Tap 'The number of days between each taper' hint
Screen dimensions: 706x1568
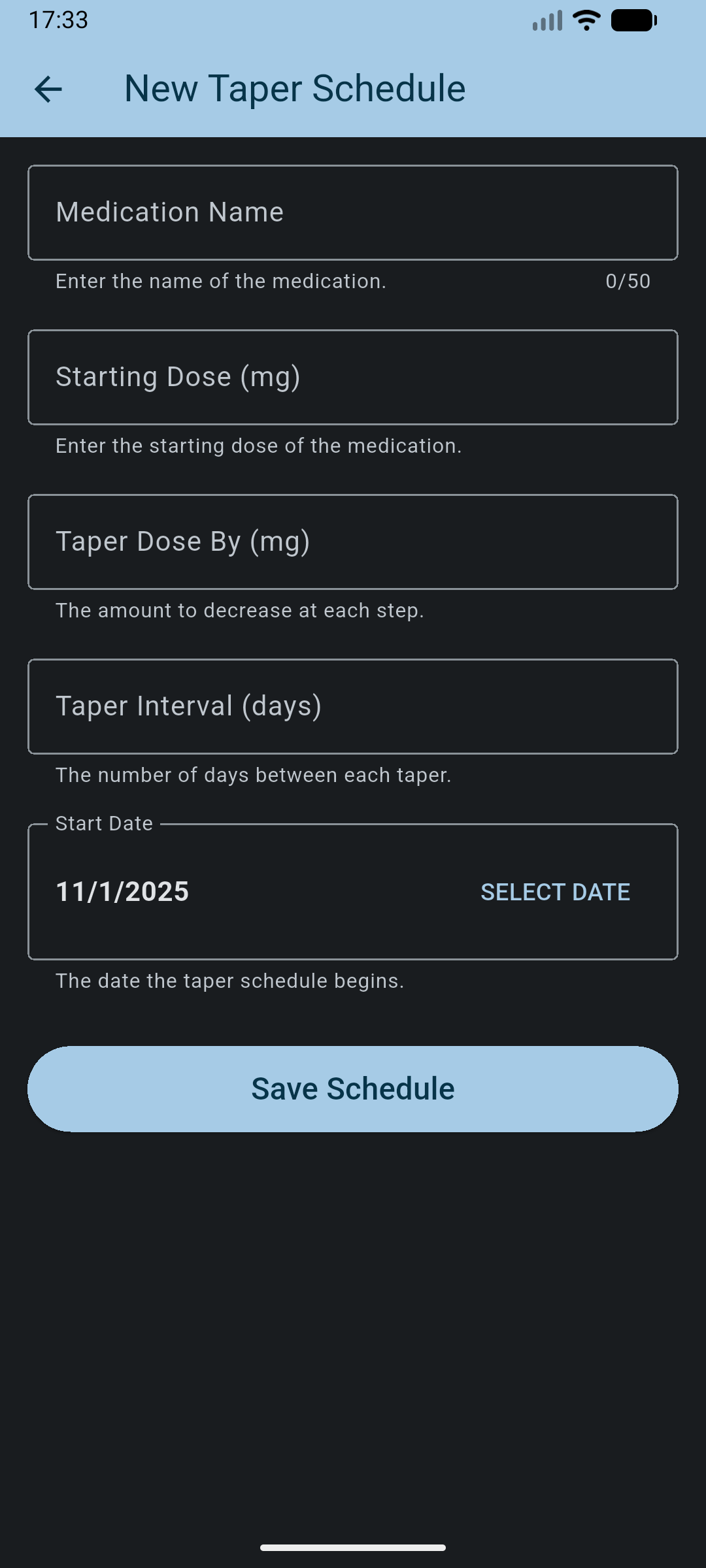[254, 776]
